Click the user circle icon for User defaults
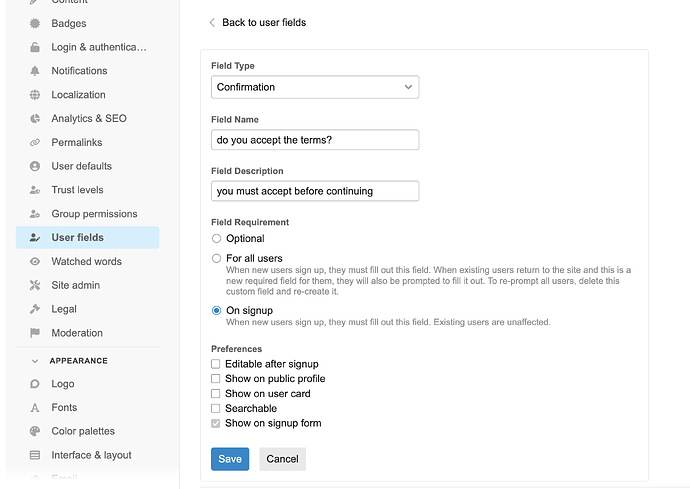Screen dimensions: 690x489 click(x=35, y=166)
